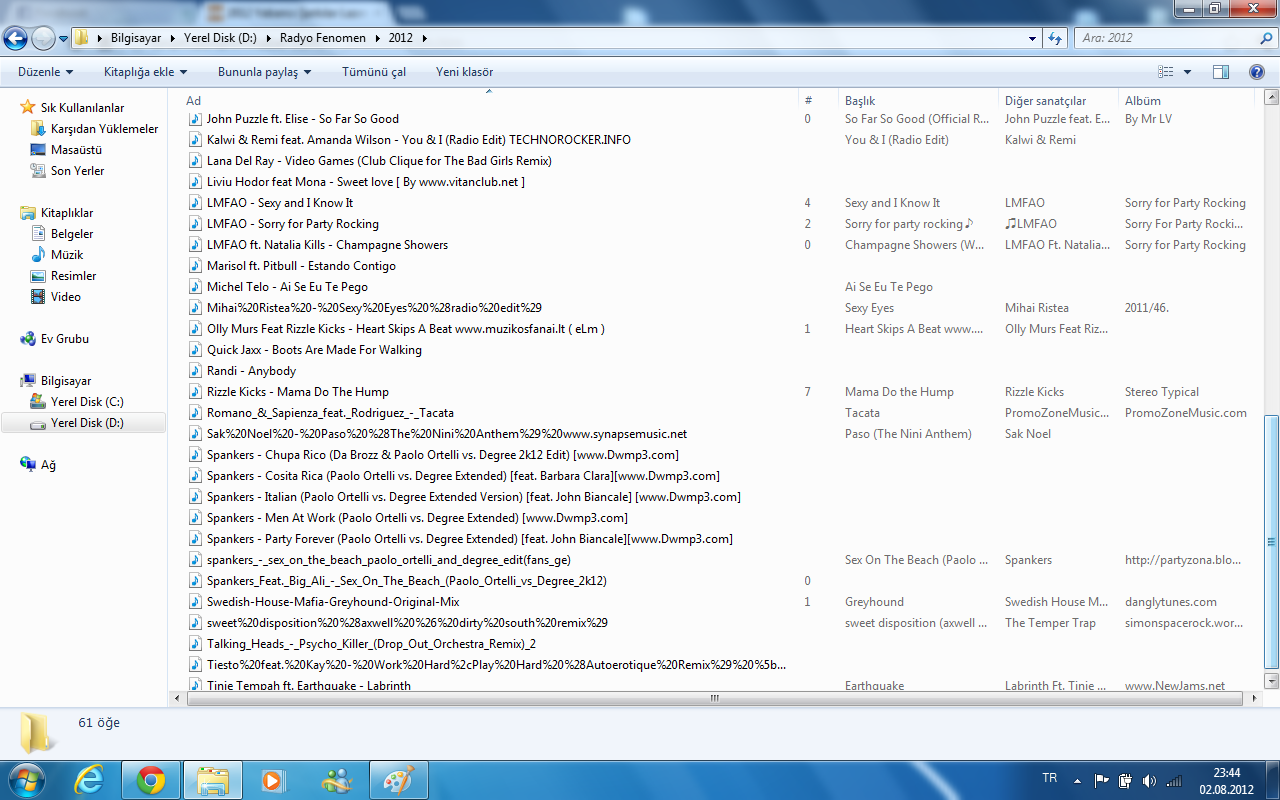1280x800 pixels.
Task: Click the TR language indicator
Action: 1049,778
